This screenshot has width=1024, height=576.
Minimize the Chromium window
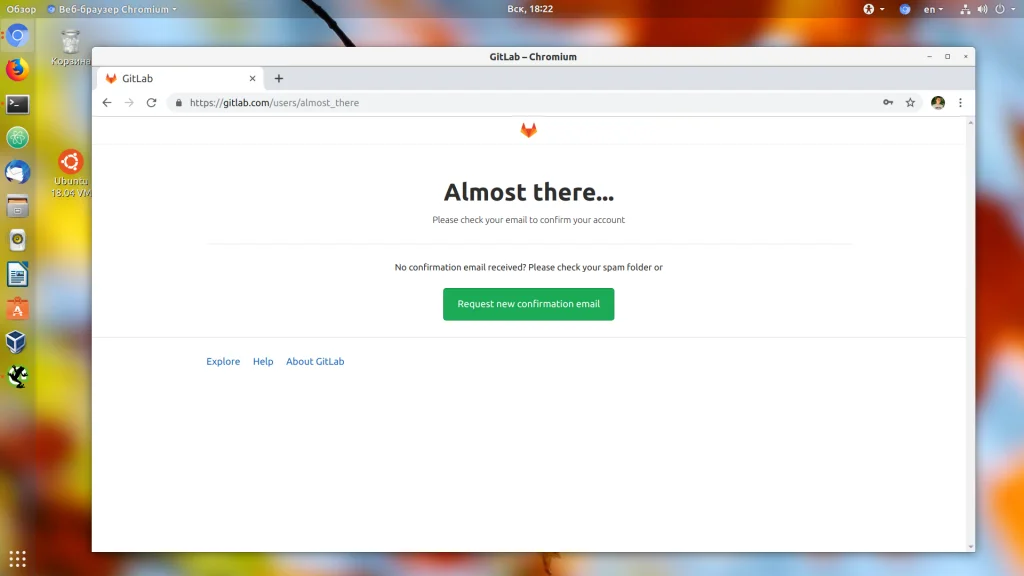pyautogui.click(x=929, y=57)
